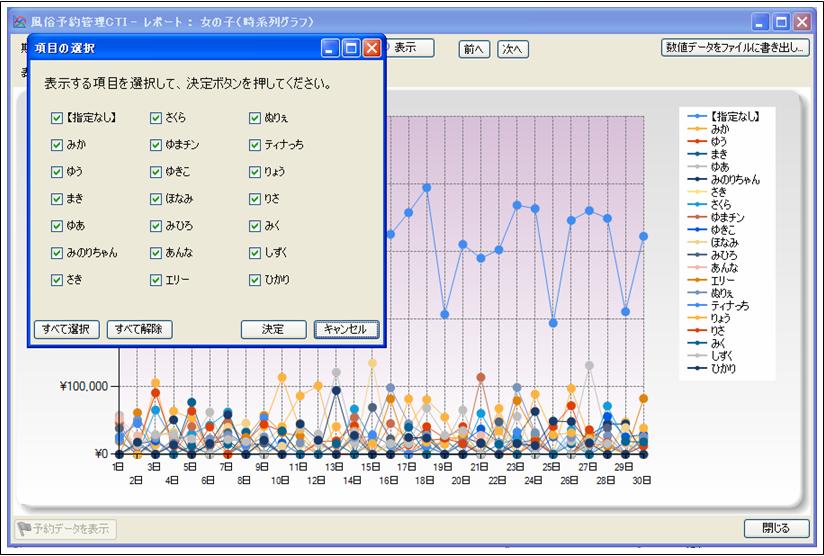Go to previous period with 前へ
This screenshot has width=824, height=556.
click(x=474, y=48)
